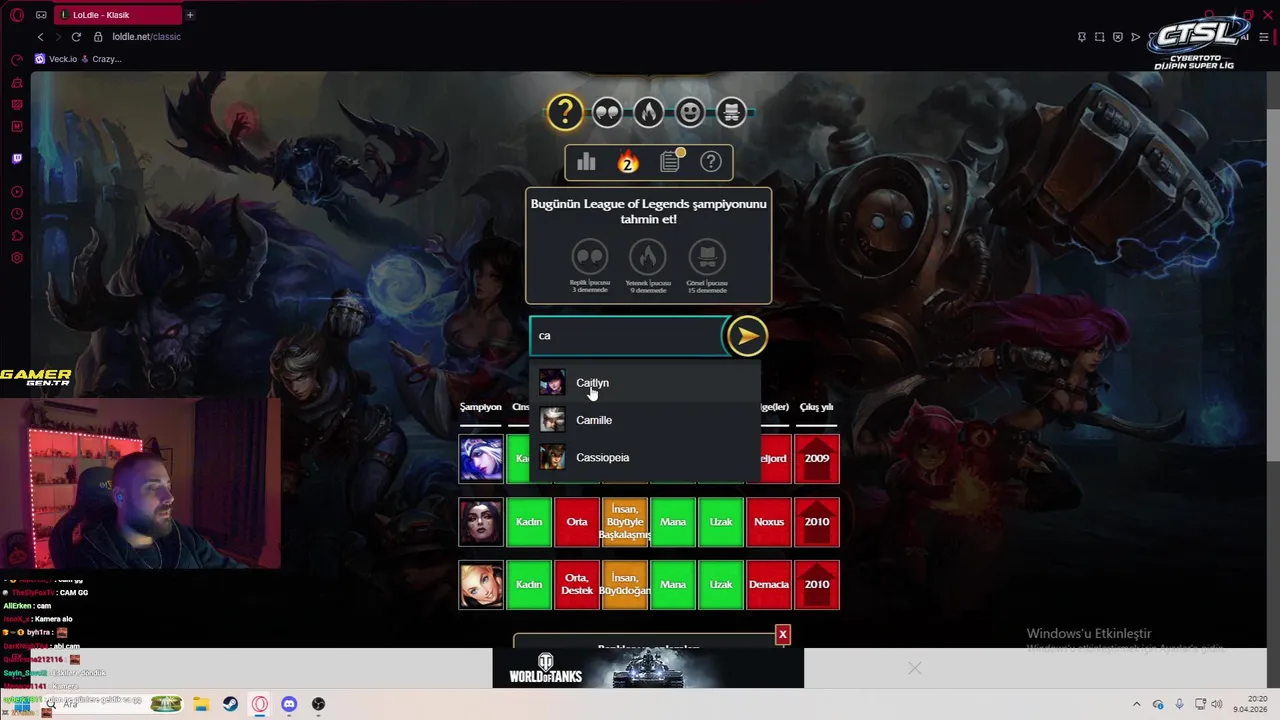This screenshot has width=1280, height=720.
Task: Open File Explorer from the taskbar
Action: (200, 704)
